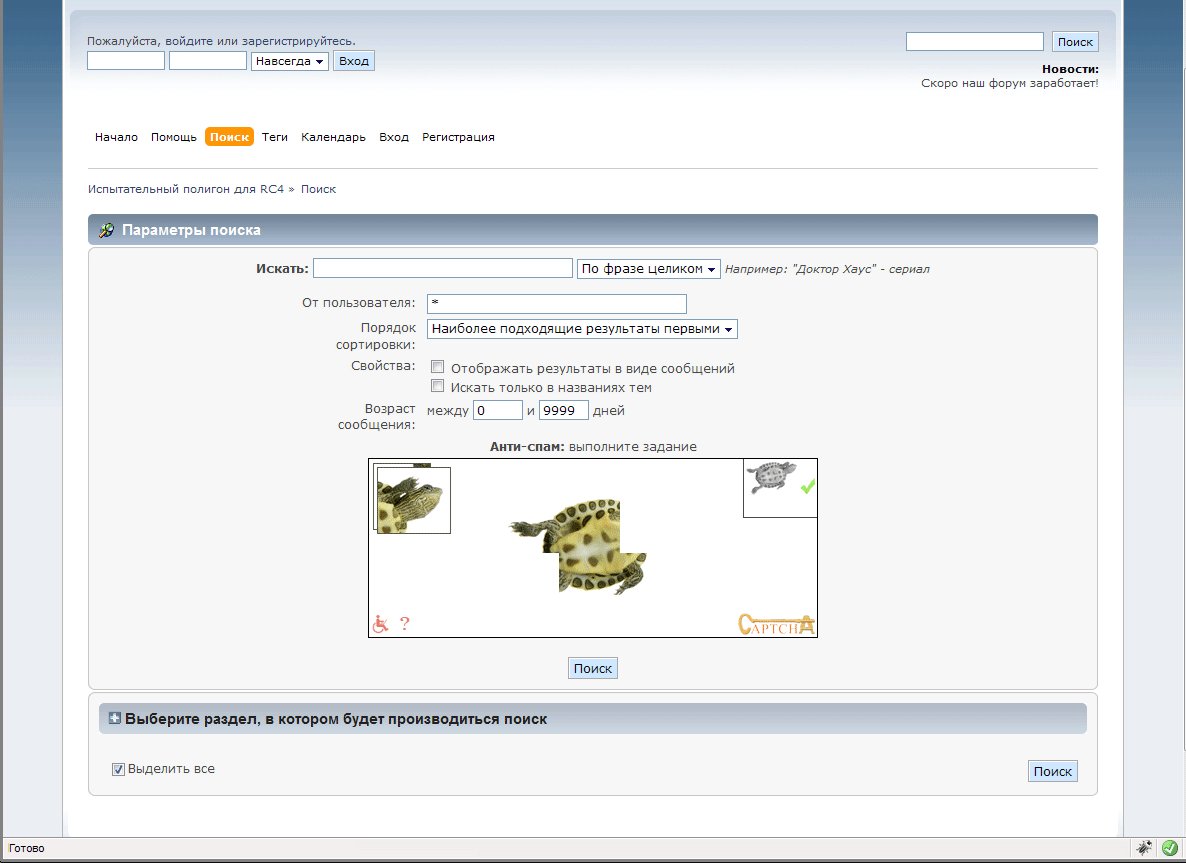Click the 'Анти-спам:' label
This screenshot has height=863, width=1186.
coord(527,447)
